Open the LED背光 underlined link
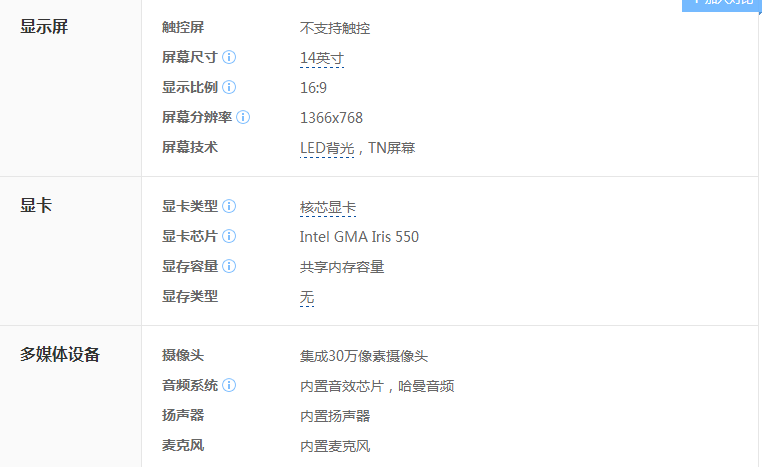The width and height of the screenshot is (766, 467). (x=327, y=148)
